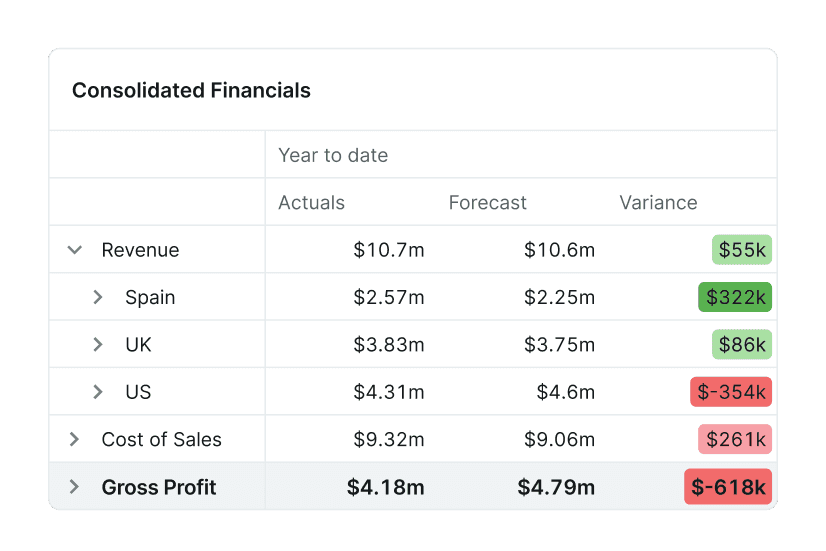
Task: Click the $86k UK variance badge
Action: click(741, 345)
